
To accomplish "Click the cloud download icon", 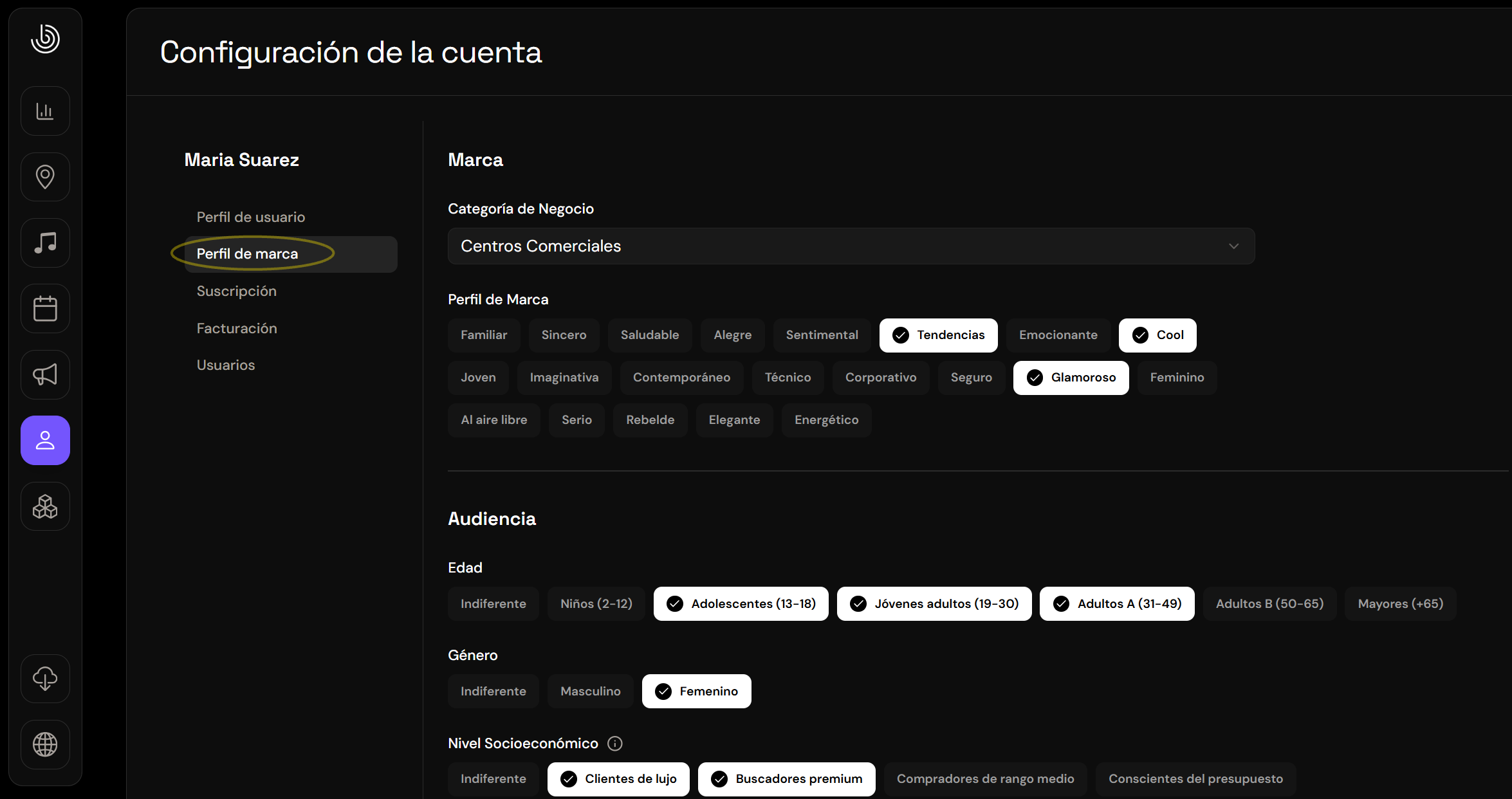I will [45, 679].
